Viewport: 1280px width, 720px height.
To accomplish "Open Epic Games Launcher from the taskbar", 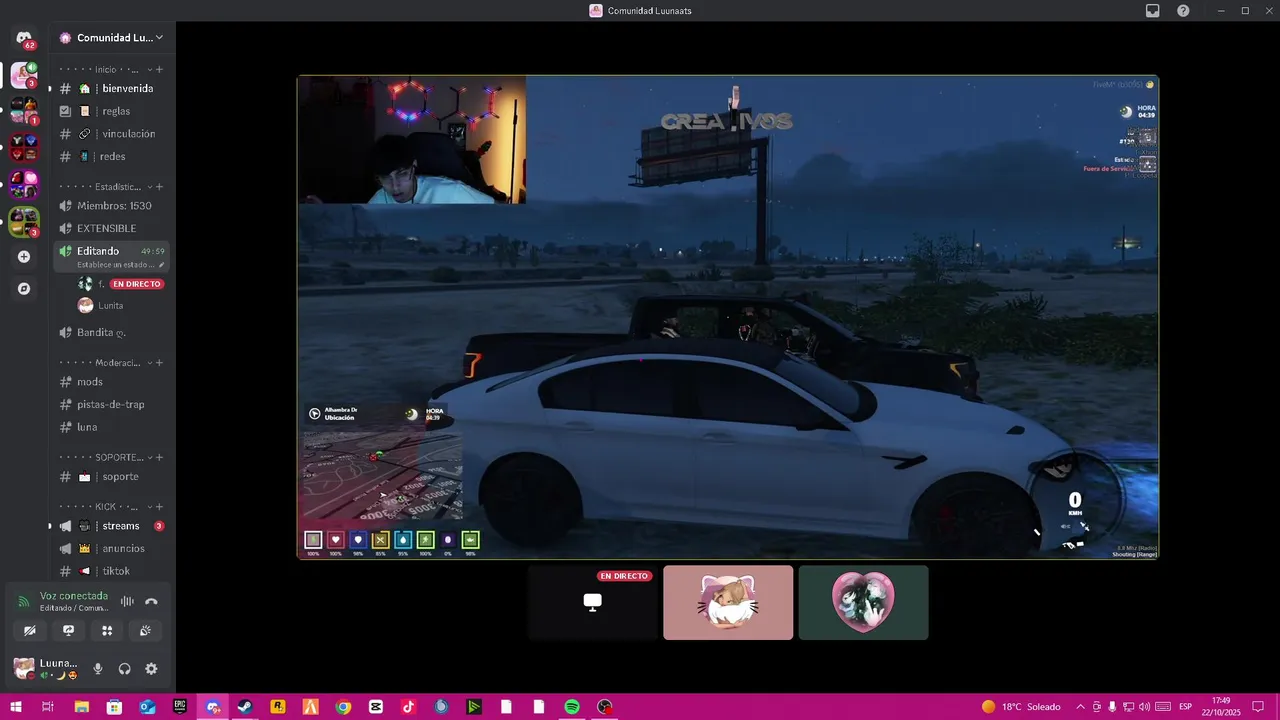I will coord(180,707).
